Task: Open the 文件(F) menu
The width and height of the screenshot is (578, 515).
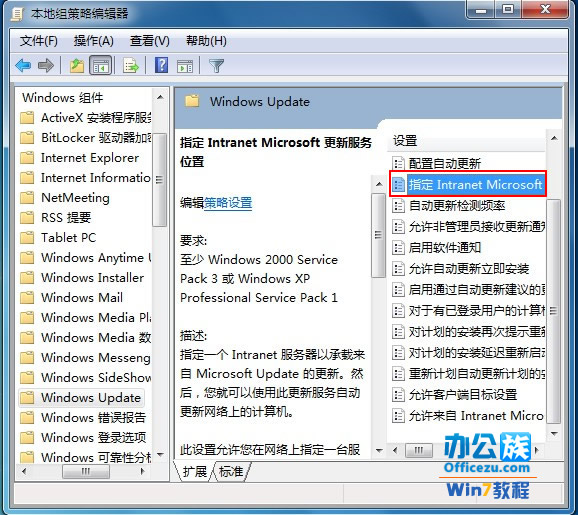Action: coord(39,41)
